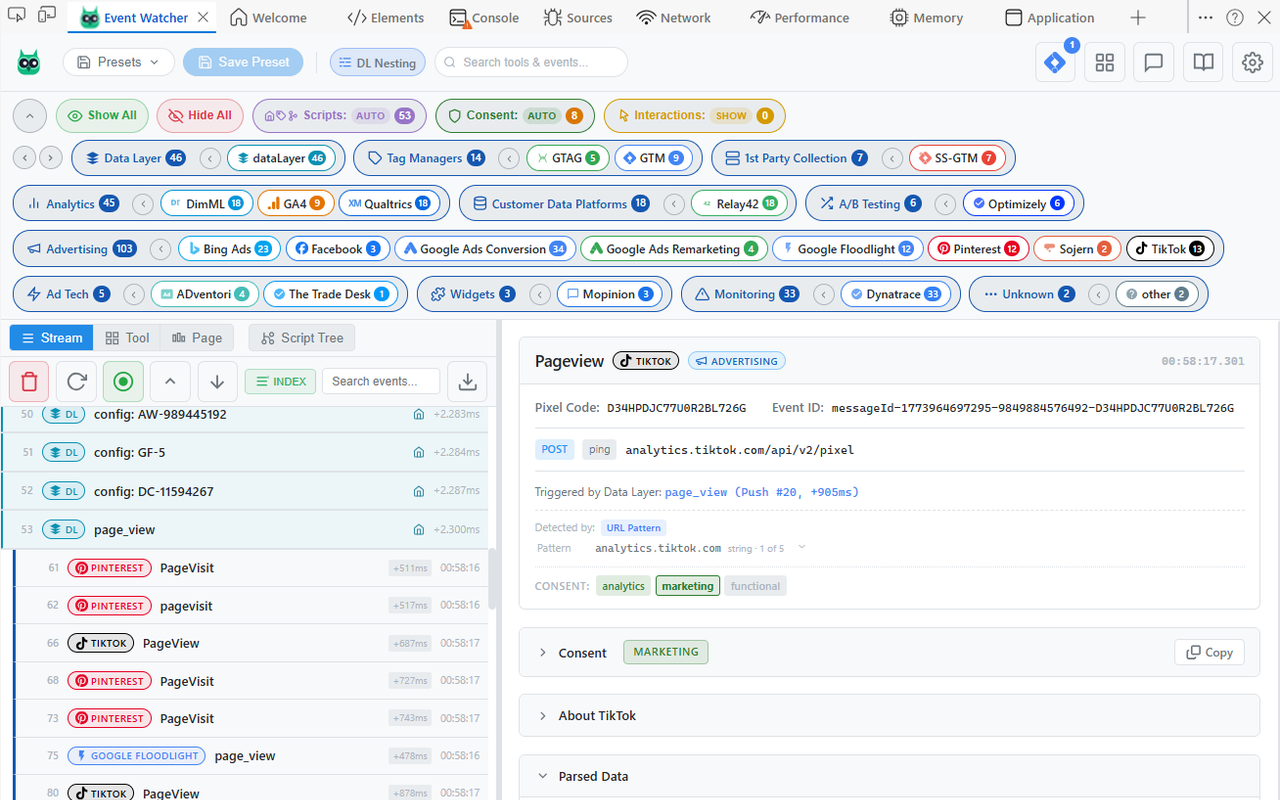The image size is (1280, 800).
Task: Click the up arrow navigation button
Action: (x=170, y=381)
